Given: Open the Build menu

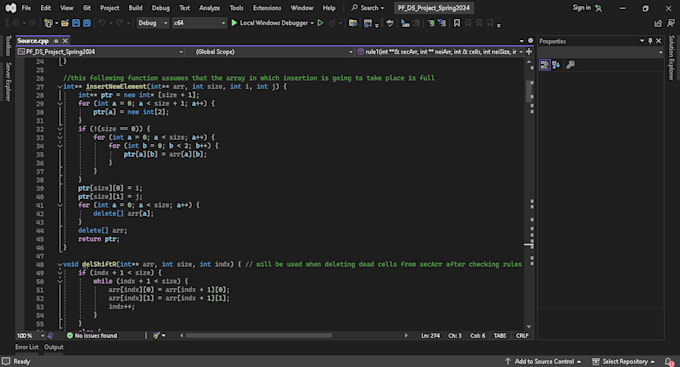Looking at the screenshot, I should coord(135,8).
